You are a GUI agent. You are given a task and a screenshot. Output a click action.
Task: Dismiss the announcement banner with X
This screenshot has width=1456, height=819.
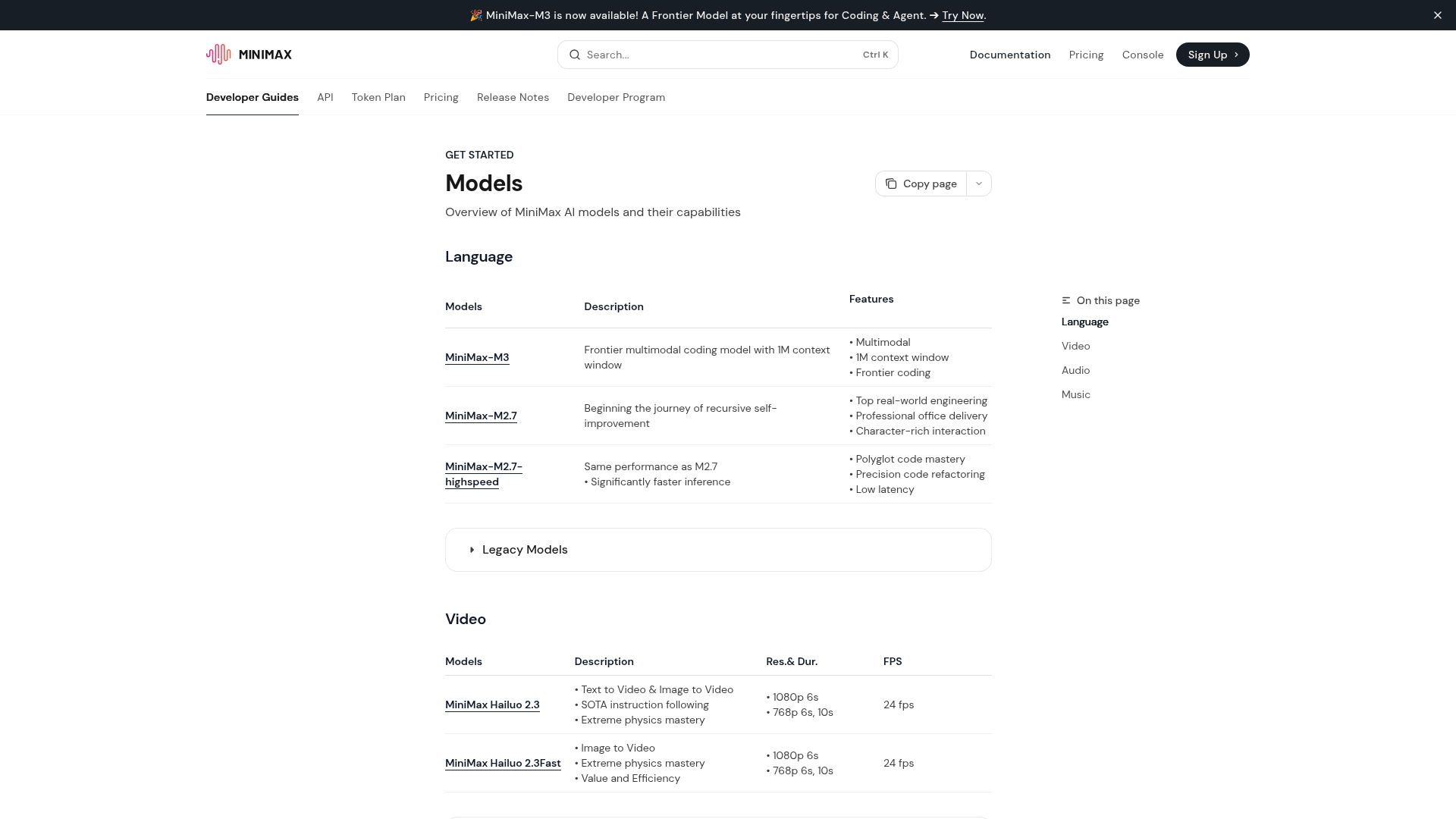pos(1437,15)
